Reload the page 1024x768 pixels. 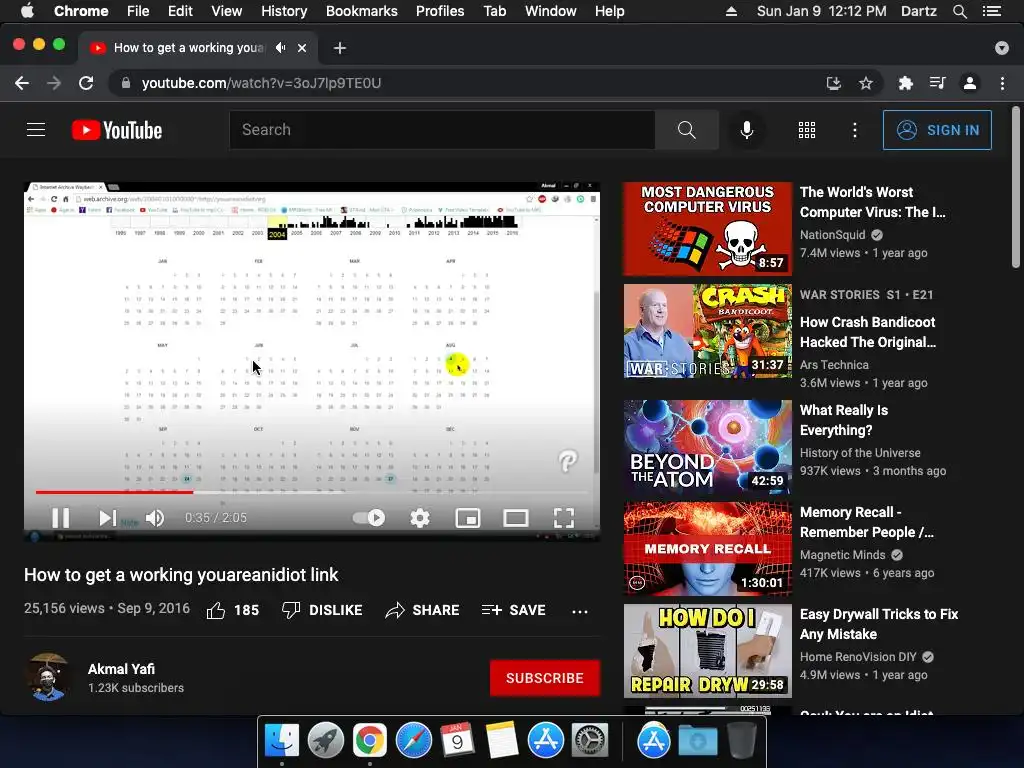click(86, 83)
